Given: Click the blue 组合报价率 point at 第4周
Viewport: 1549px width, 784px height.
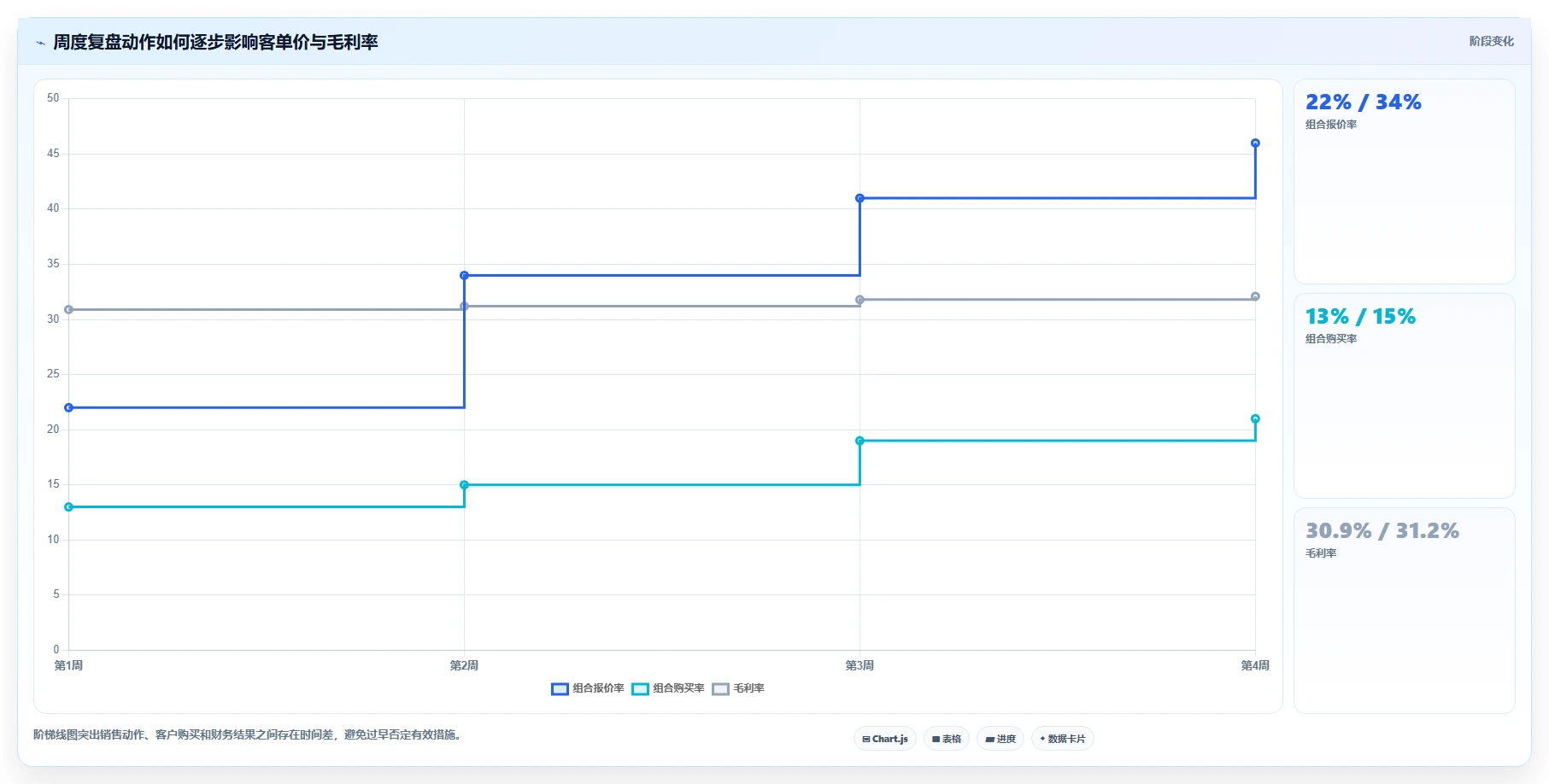Looking at the screenshot, I should 1255,143.
